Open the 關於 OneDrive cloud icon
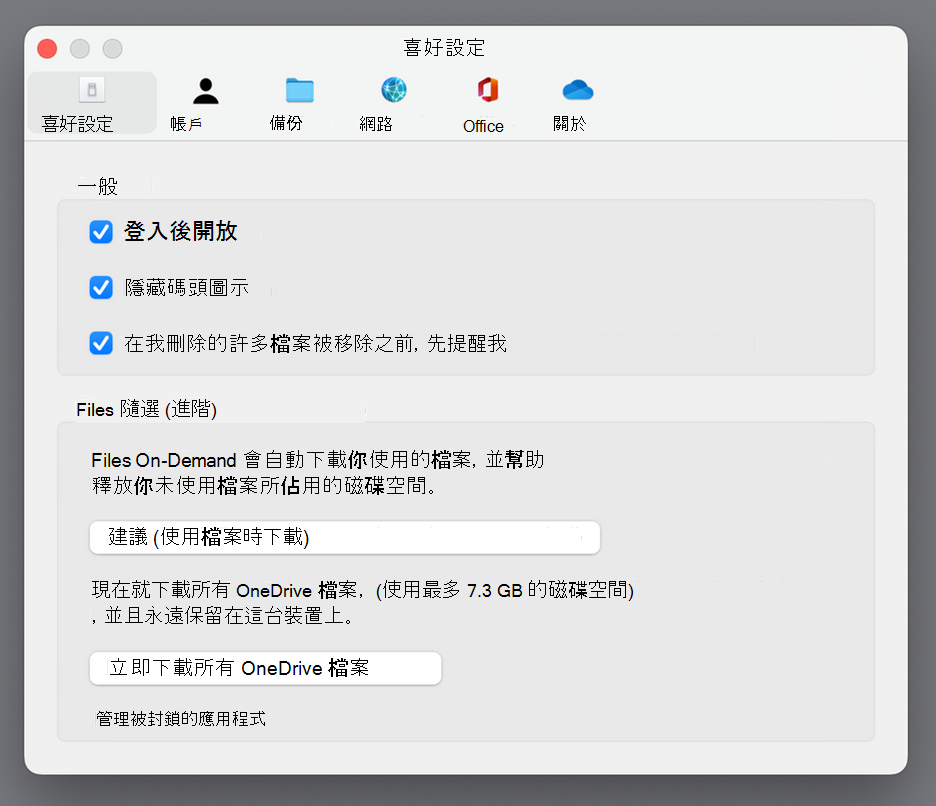 (578, 90)
